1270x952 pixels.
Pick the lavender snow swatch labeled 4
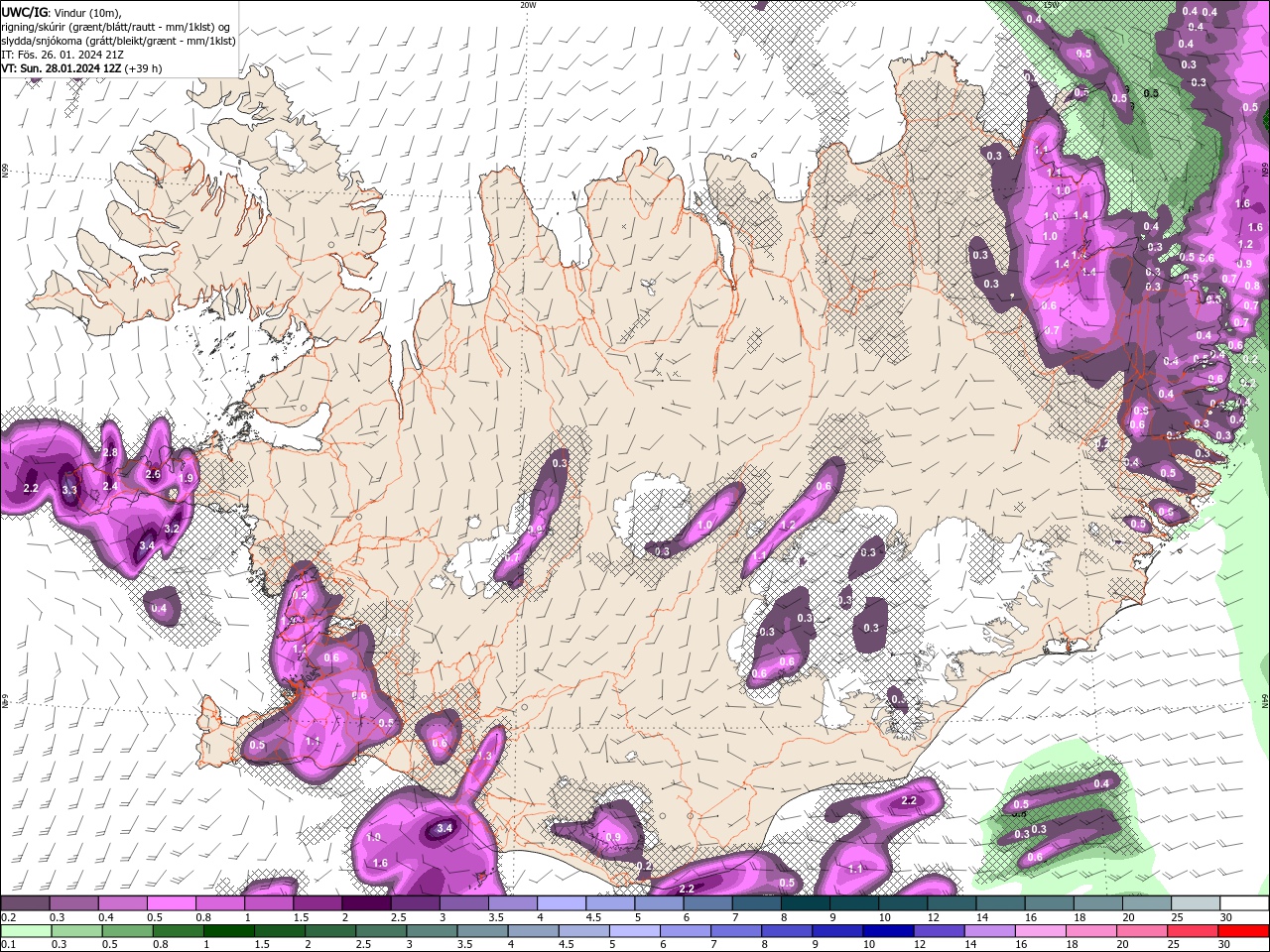tap(560, 903)
